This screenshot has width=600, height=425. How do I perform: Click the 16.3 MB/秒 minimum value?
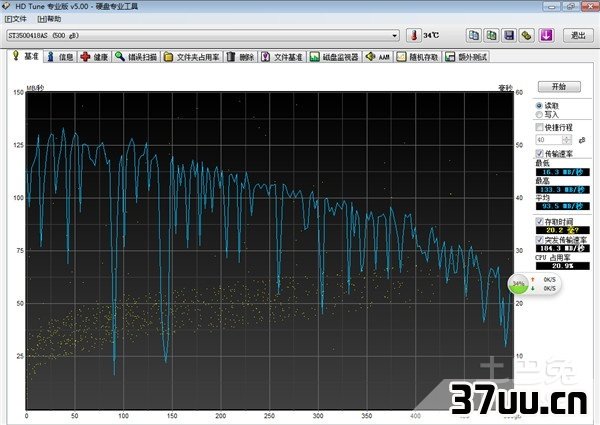coord(562,172)
